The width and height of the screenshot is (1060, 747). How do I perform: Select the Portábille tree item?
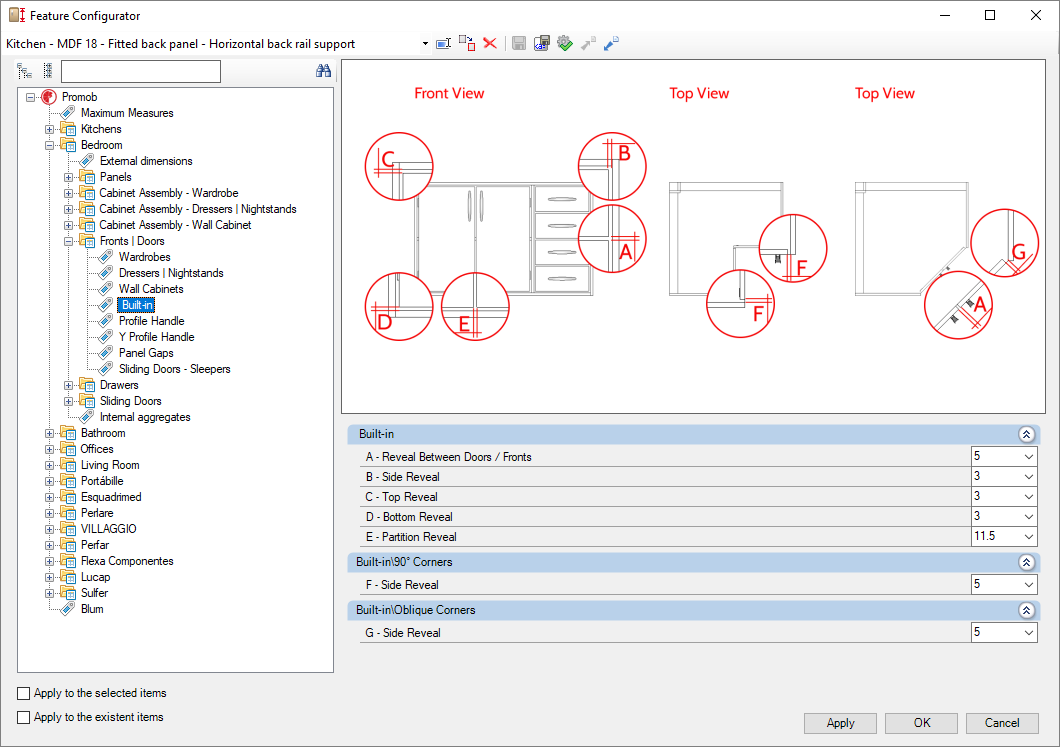pos(102,481)
